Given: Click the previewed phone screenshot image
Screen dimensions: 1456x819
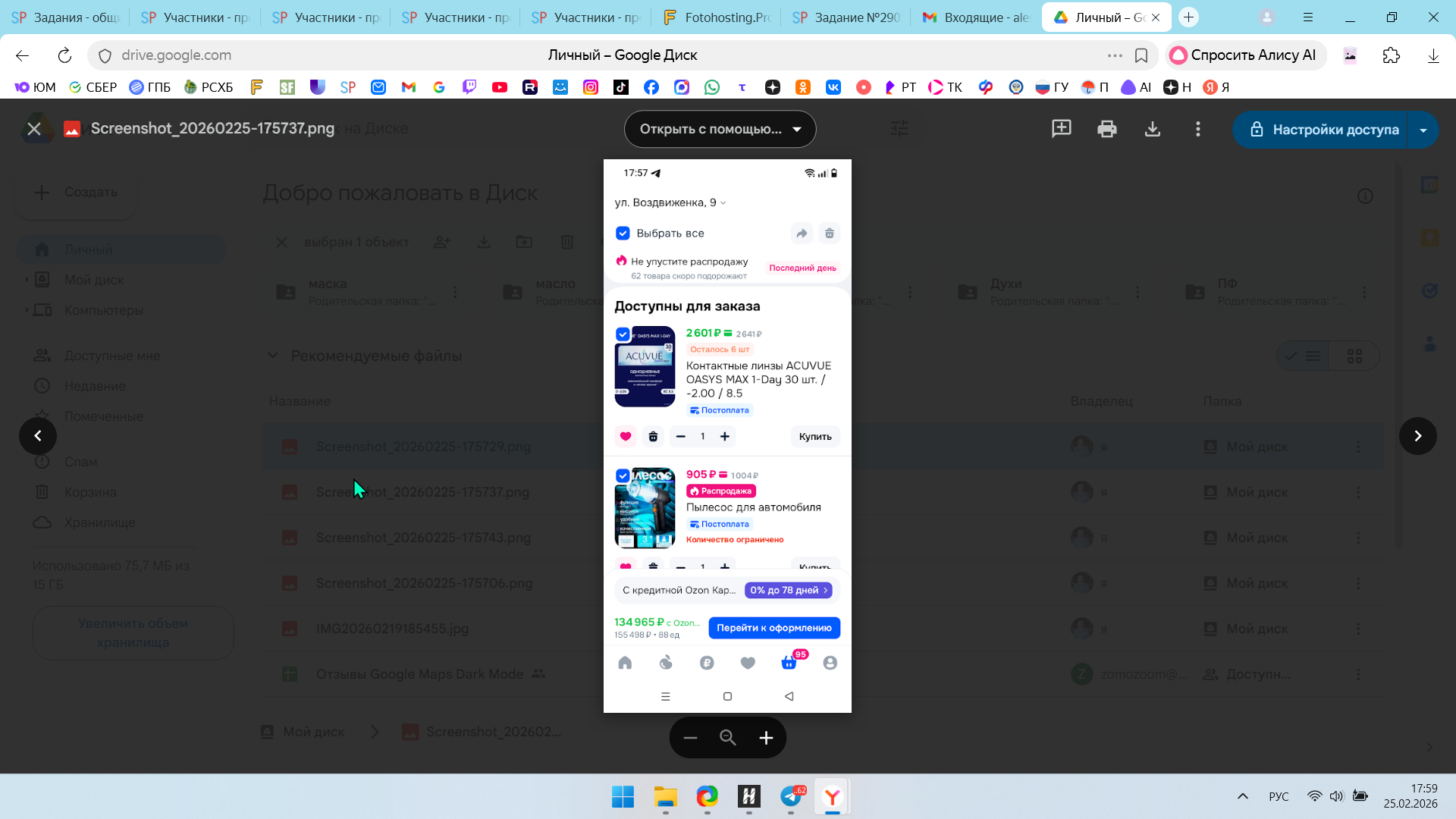Looking at the screenshot, I should click(727, 435).
